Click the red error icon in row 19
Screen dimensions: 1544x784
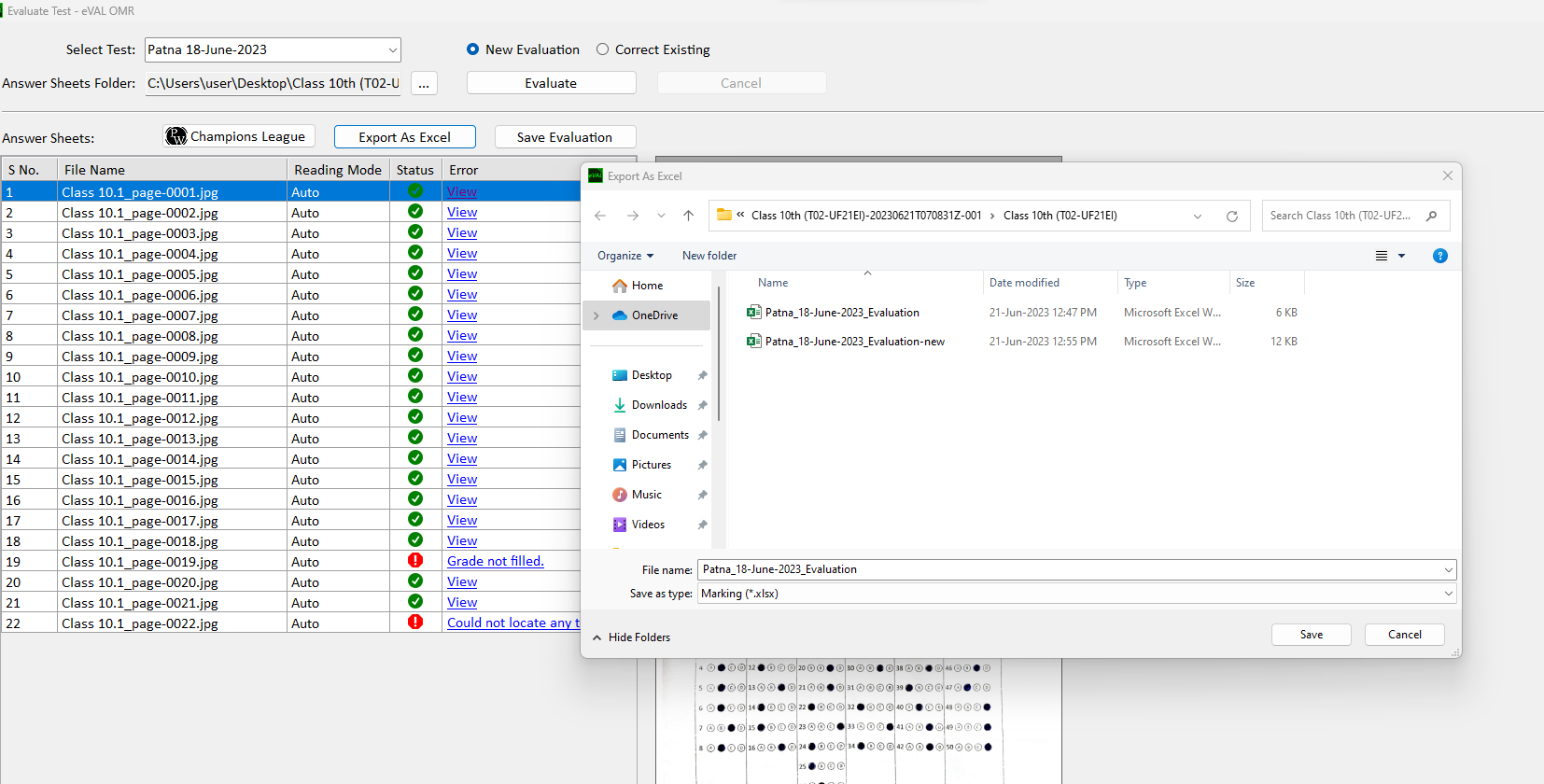pos(415,561)
